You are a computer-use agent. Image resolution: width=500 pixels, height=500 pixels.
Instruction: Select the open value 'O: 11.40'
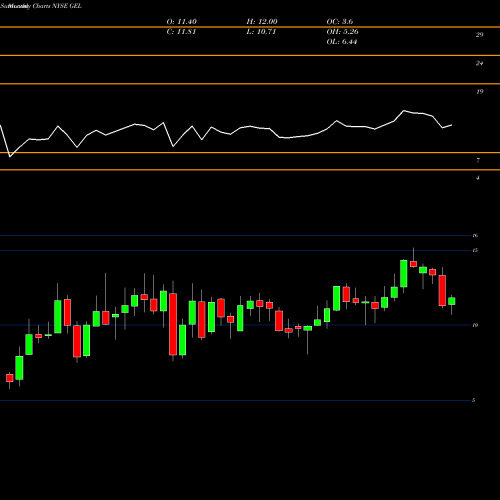click(181, 22)
